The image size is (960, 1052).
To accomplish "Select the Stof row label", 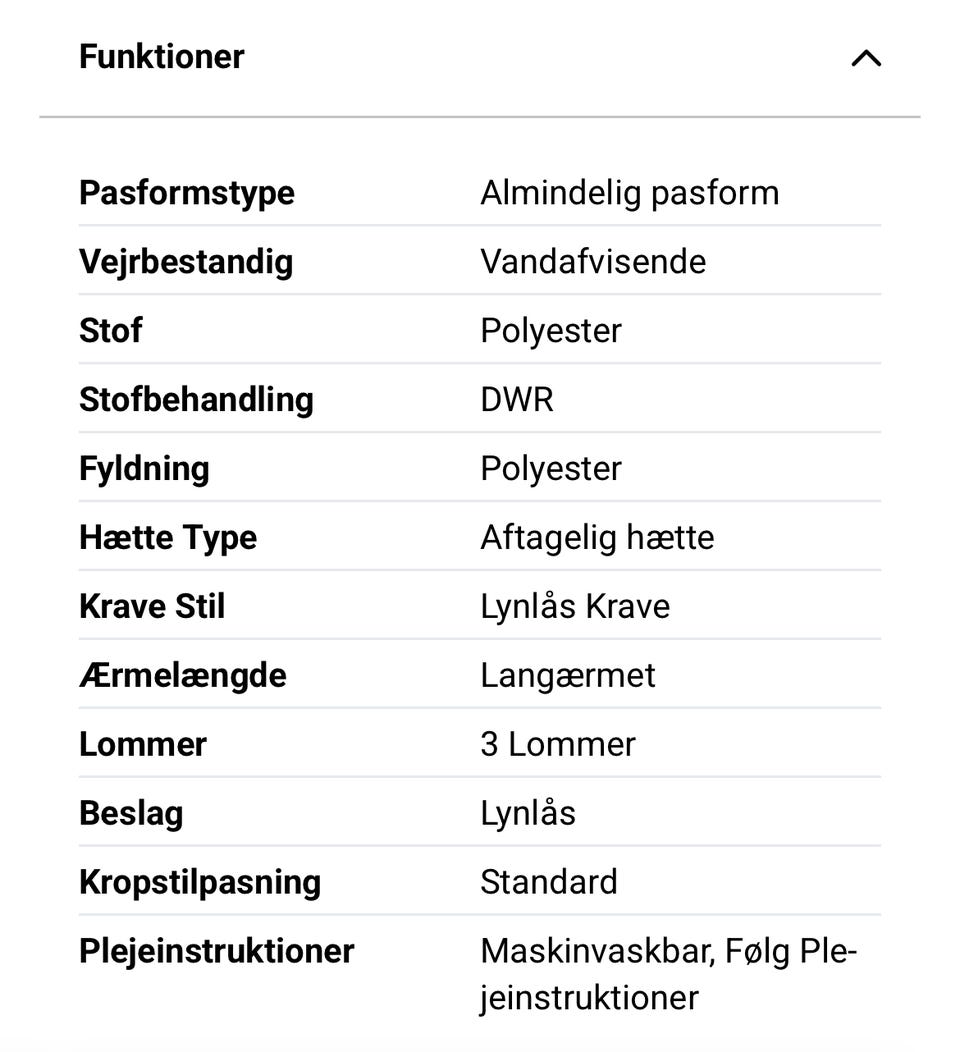I will (x=111, y=330).
